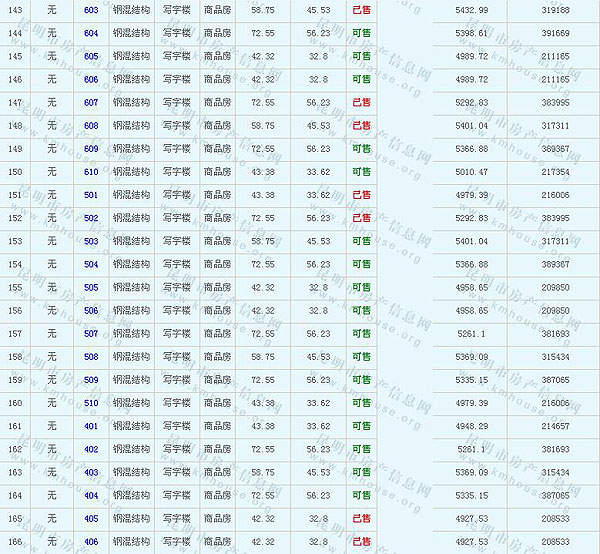Click room 405 link
Viewport: 600px width, 554px height.
91,518
